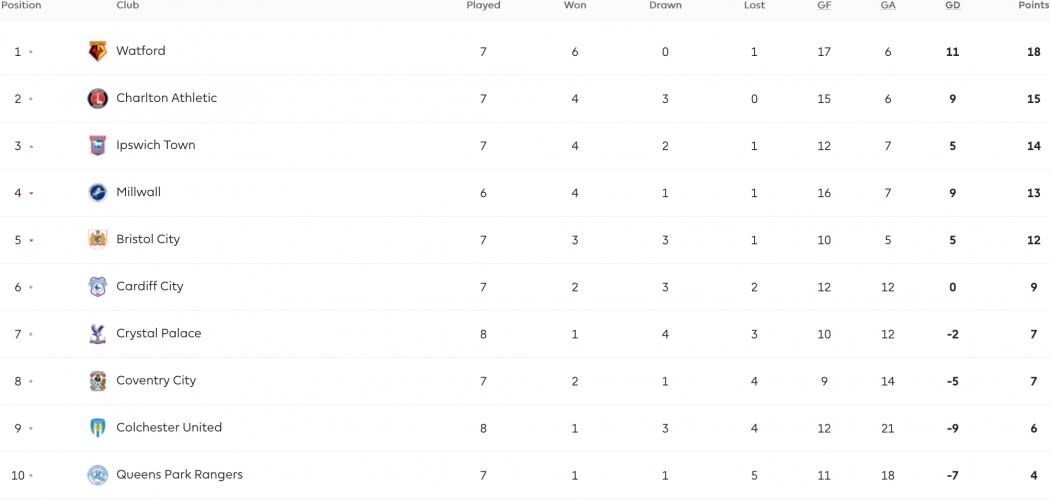Click the GA column header abbreviation
This screenshot has height=500, width=1050.
[888, 5]
